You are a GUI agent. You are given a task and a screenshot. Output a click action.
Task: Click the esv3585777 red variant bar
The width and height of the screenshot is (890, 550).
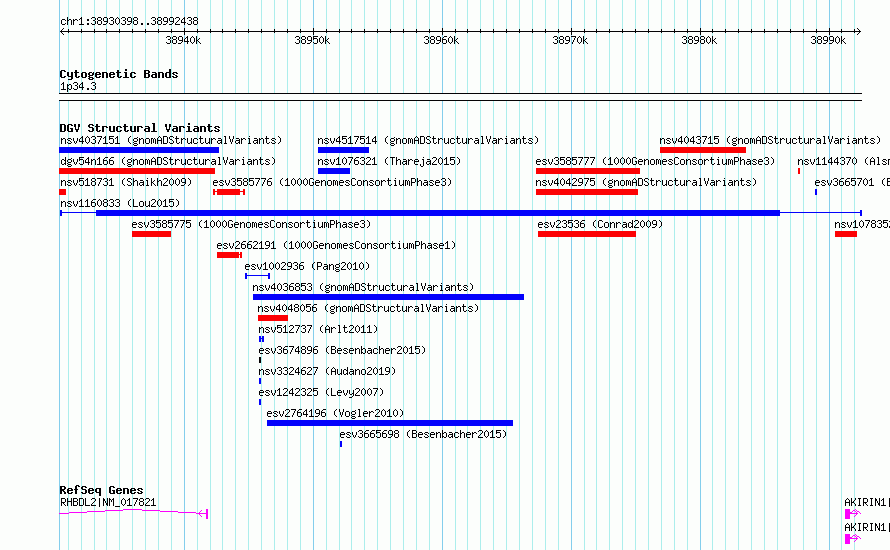(588, 171)
